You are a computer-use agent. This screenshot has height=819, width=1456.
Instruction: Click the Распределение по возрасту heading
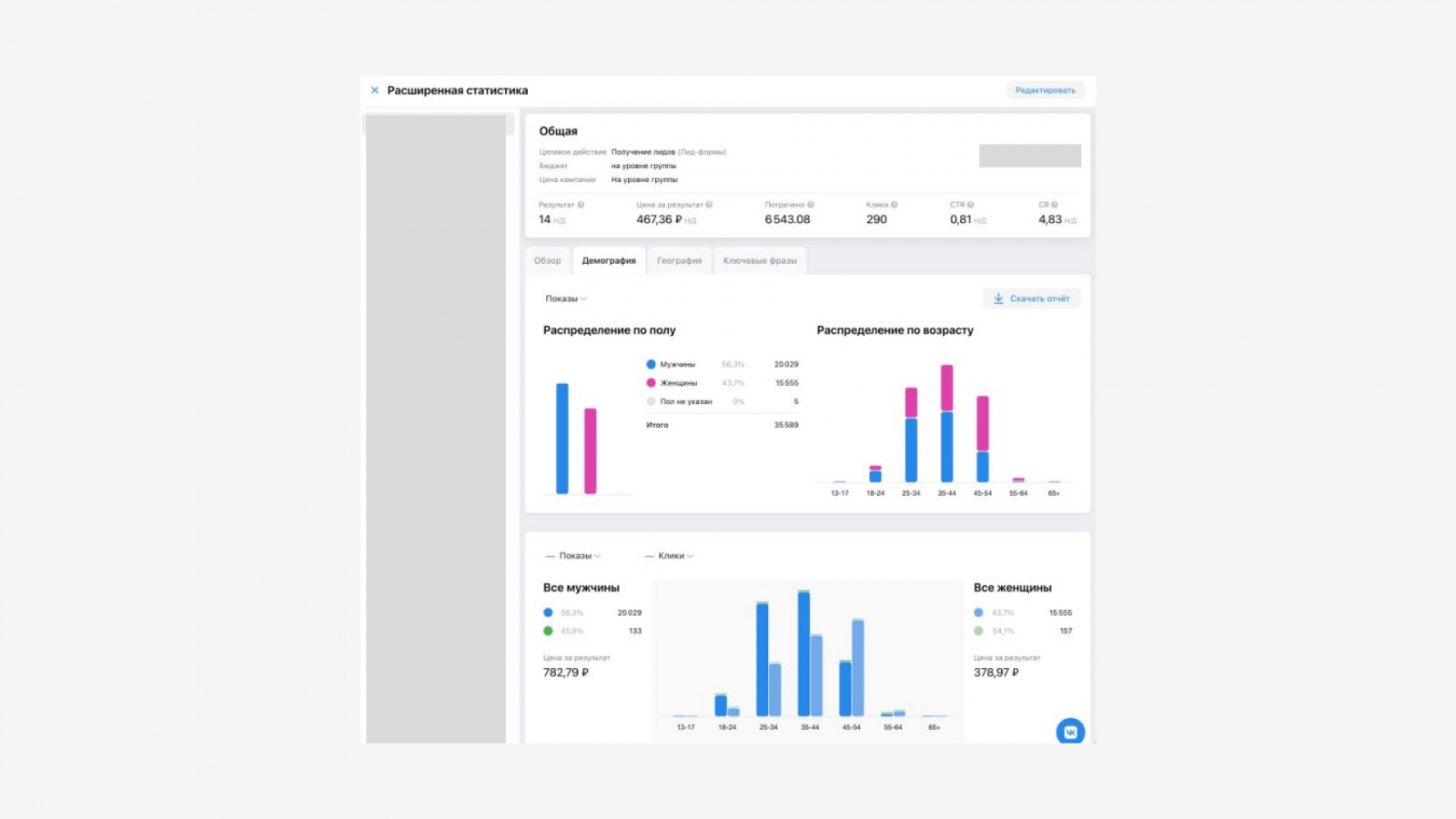895,330
